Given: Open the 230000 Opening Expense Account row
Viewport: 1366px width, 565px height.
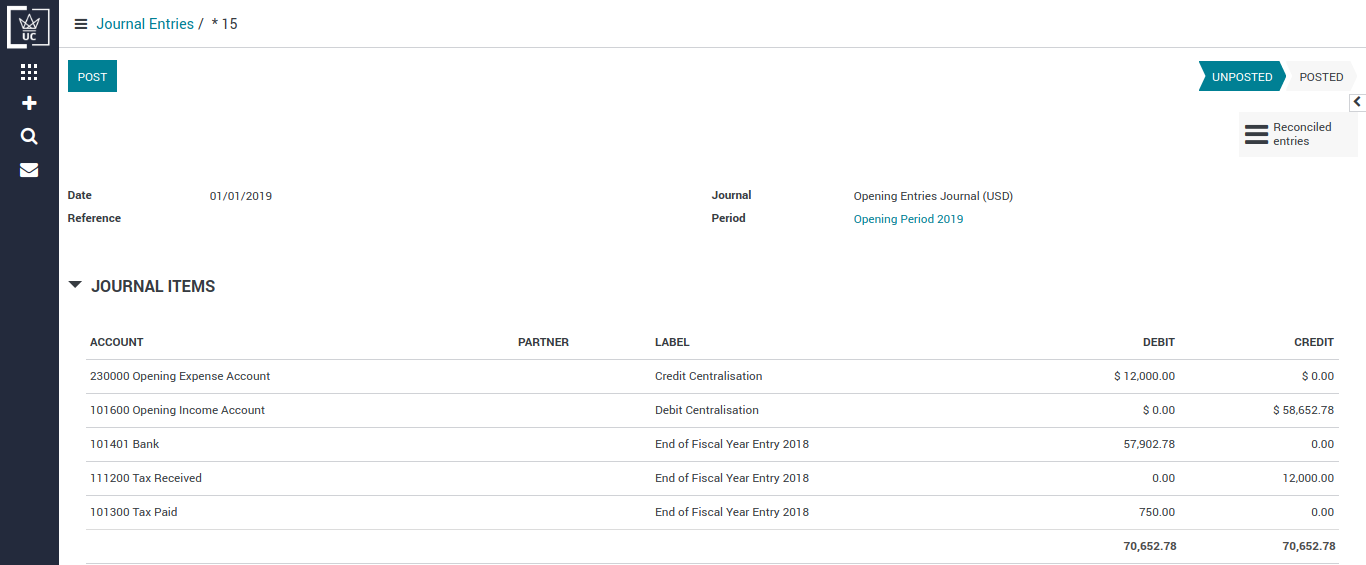Looking at the screenshot, I should coord(180,376).
